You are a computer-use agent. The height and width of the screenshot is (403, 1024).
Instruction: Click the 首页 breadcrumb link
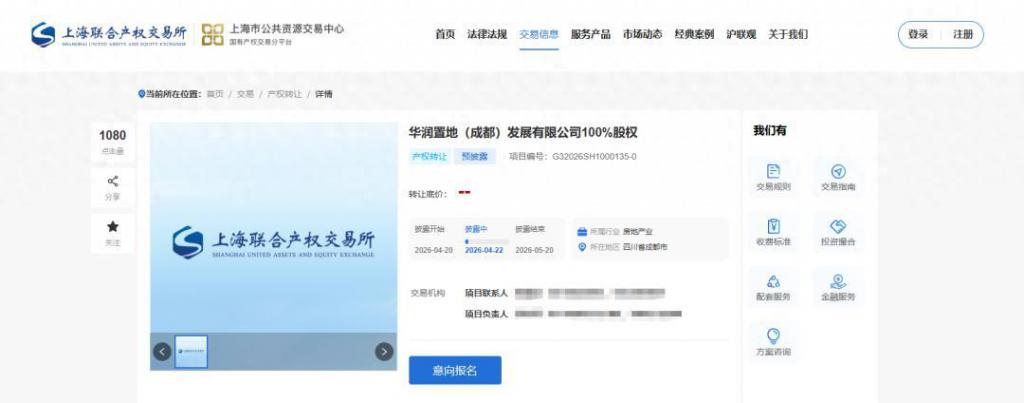215,94
